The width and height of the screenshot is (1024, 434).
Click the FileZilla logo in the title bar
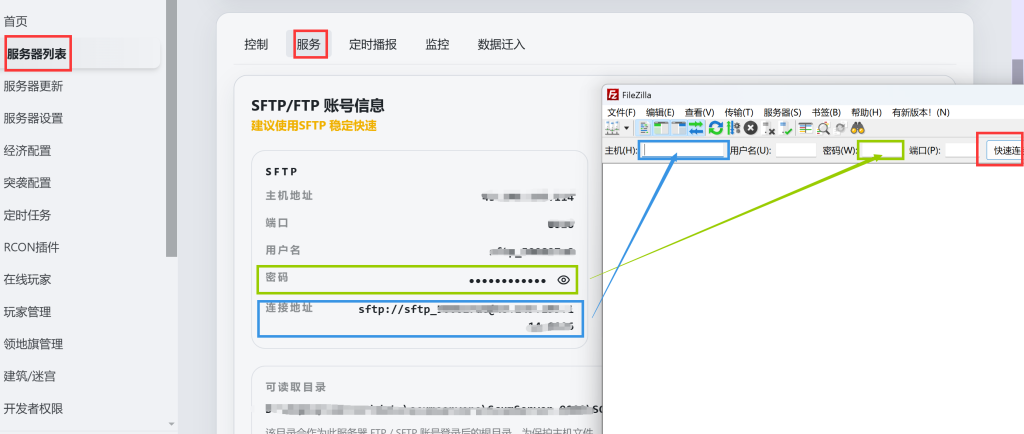[x=613, y=95]
